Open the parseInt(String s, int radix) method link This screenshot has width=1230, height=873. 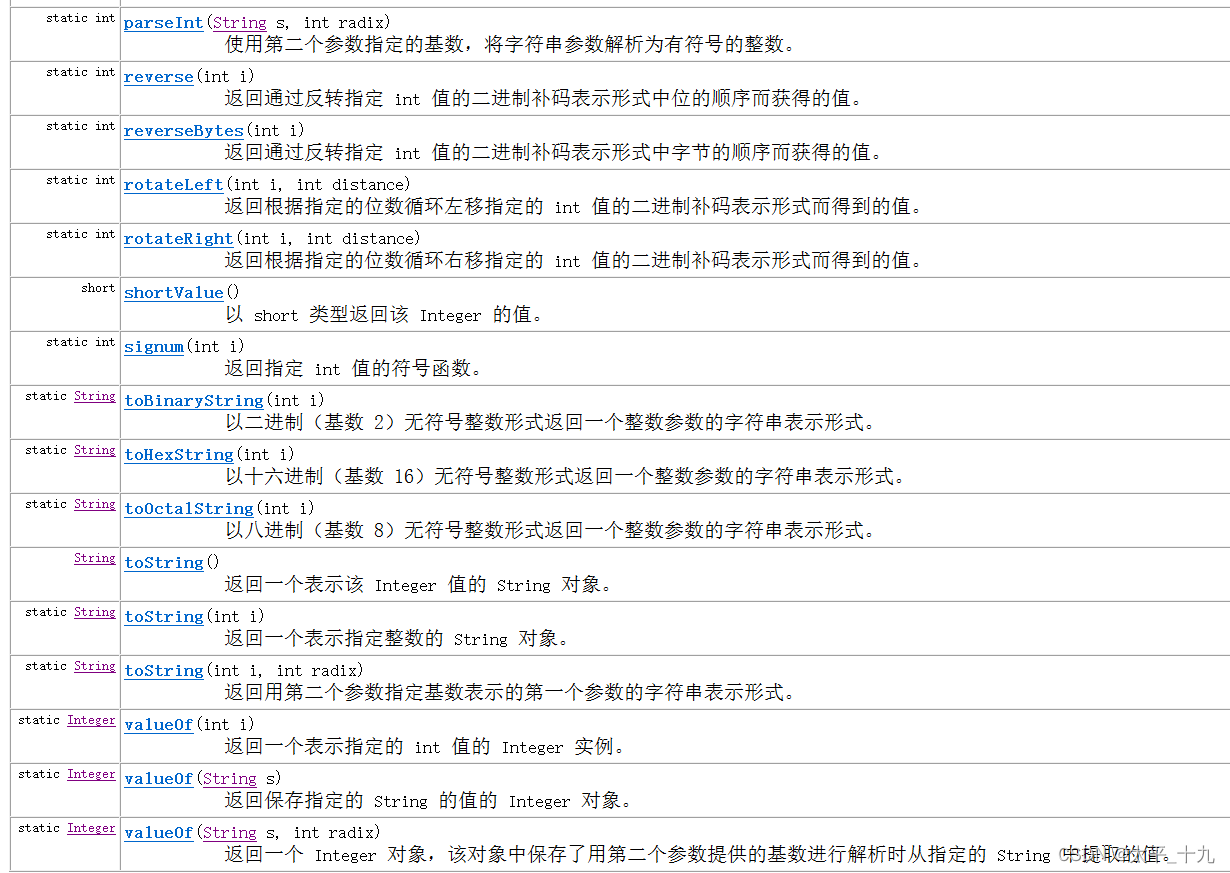[x=162, y=22]
